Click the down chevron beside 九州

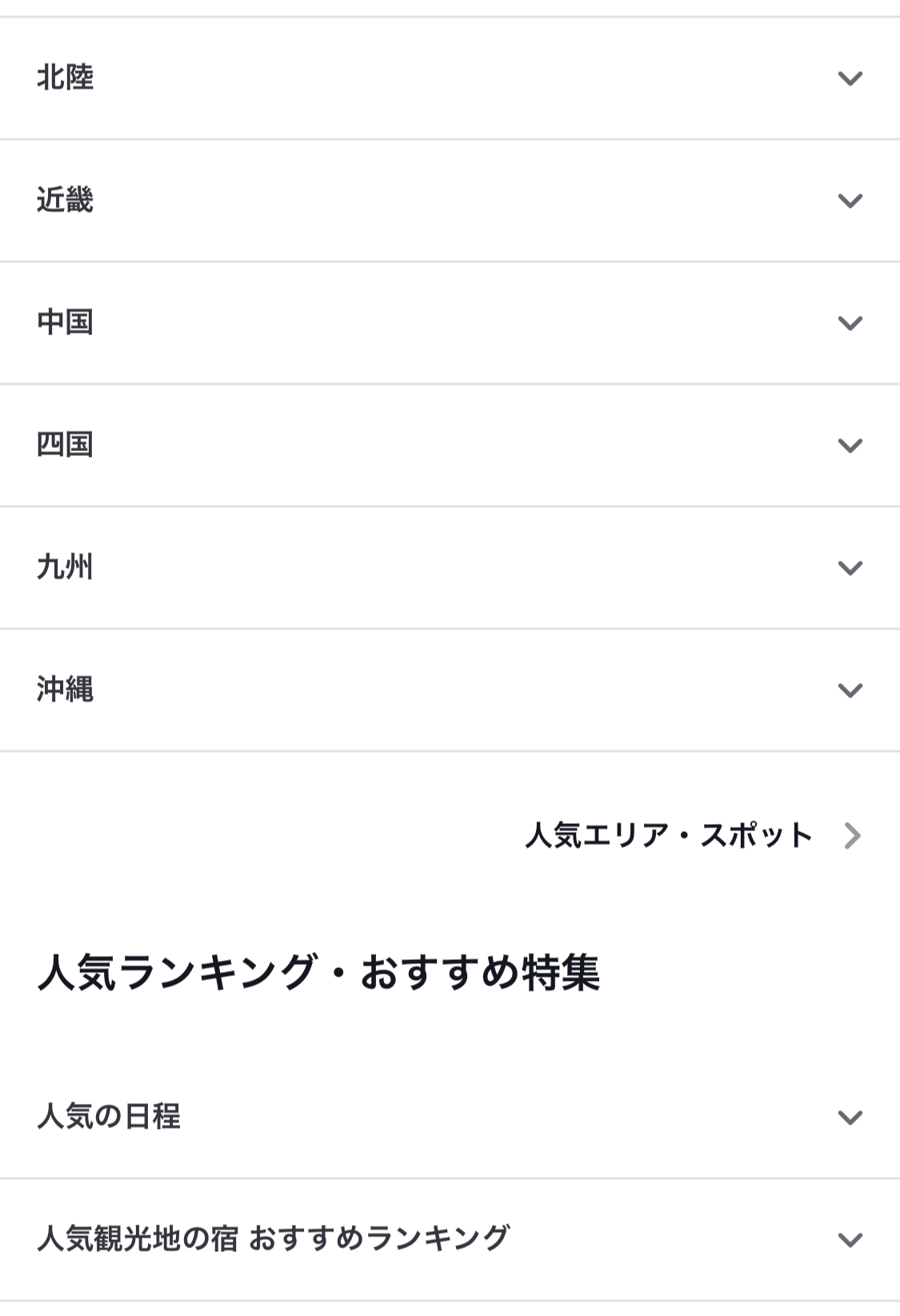click(850, 568)
